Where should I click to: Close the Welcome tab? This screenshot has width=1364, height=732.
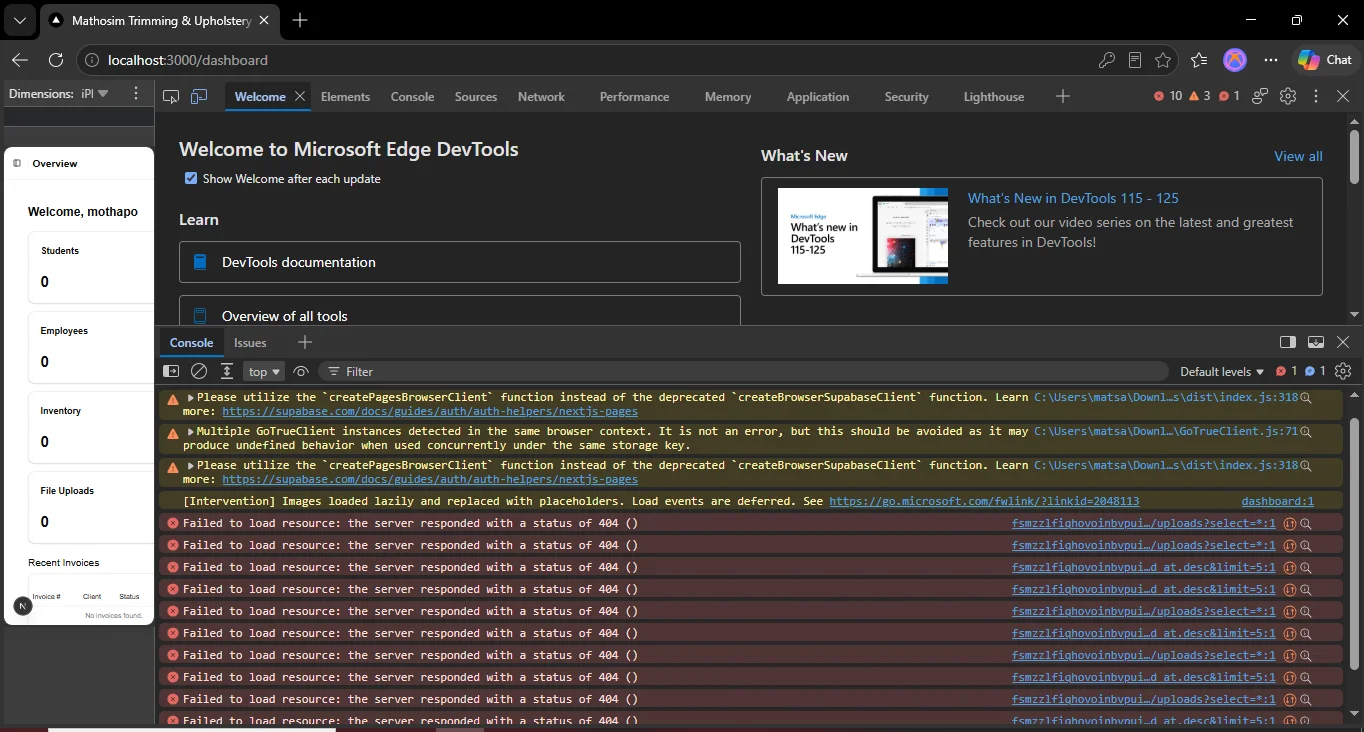click(299, 96)
